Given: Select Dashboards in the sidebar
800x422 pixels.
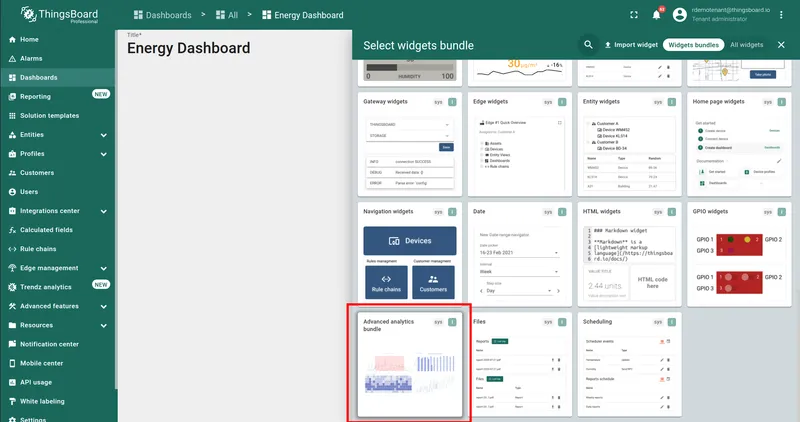Looking at the screenshot, I should tap(58, 78).
